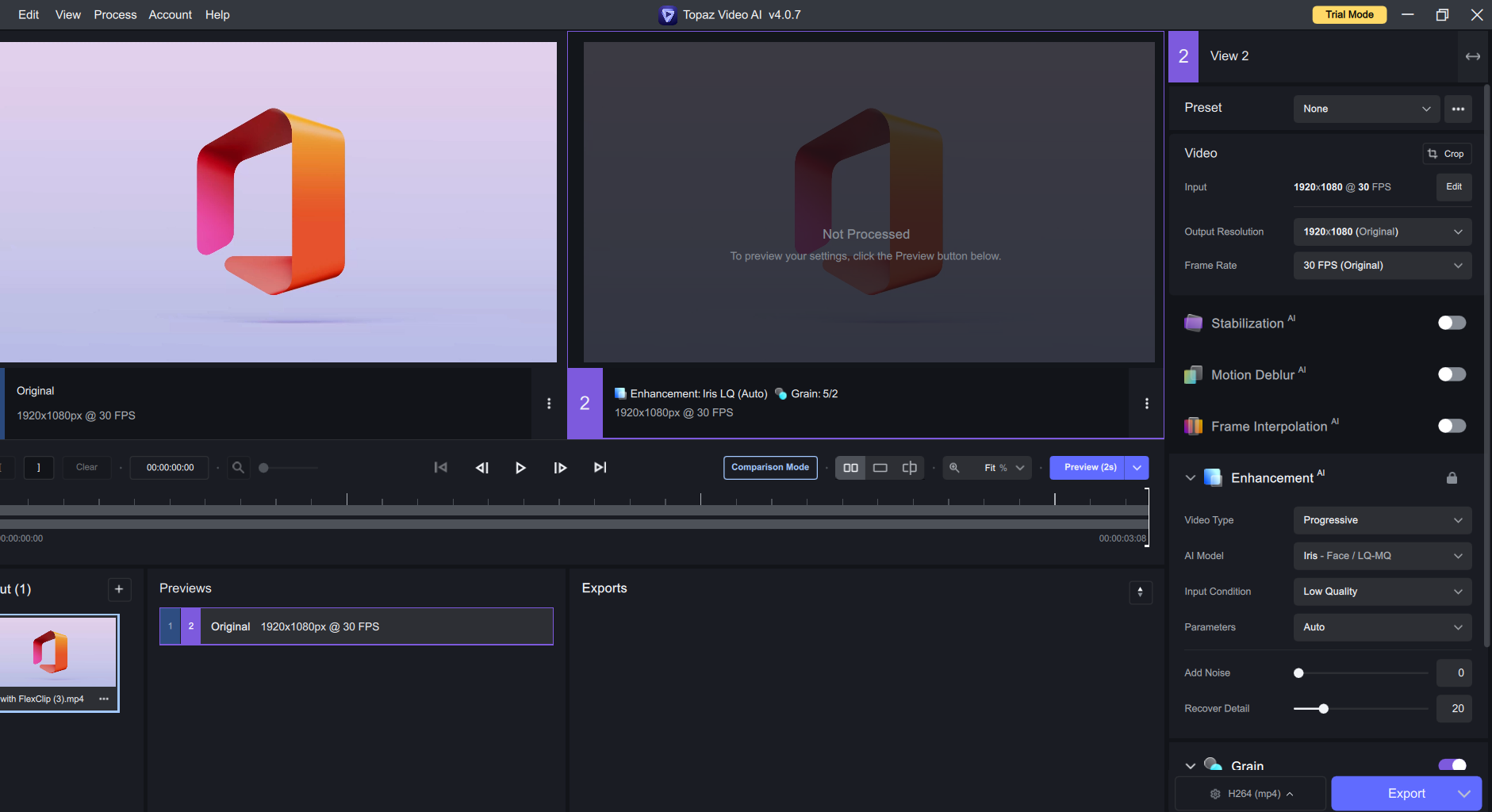
Task: Select the FlexClip video thumbnail
Action: click(58, 653)
